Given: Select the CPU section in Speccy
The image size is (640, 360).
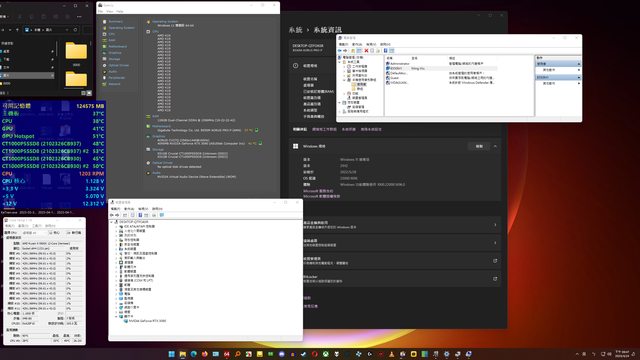Looking at the screenshot, I should (x=111, y=34).
